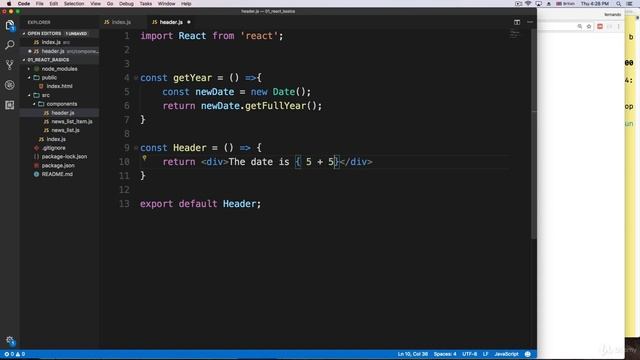Collapse the src folder
The width and height of the screenshot is (640, 360).
[x=29, y=95]
